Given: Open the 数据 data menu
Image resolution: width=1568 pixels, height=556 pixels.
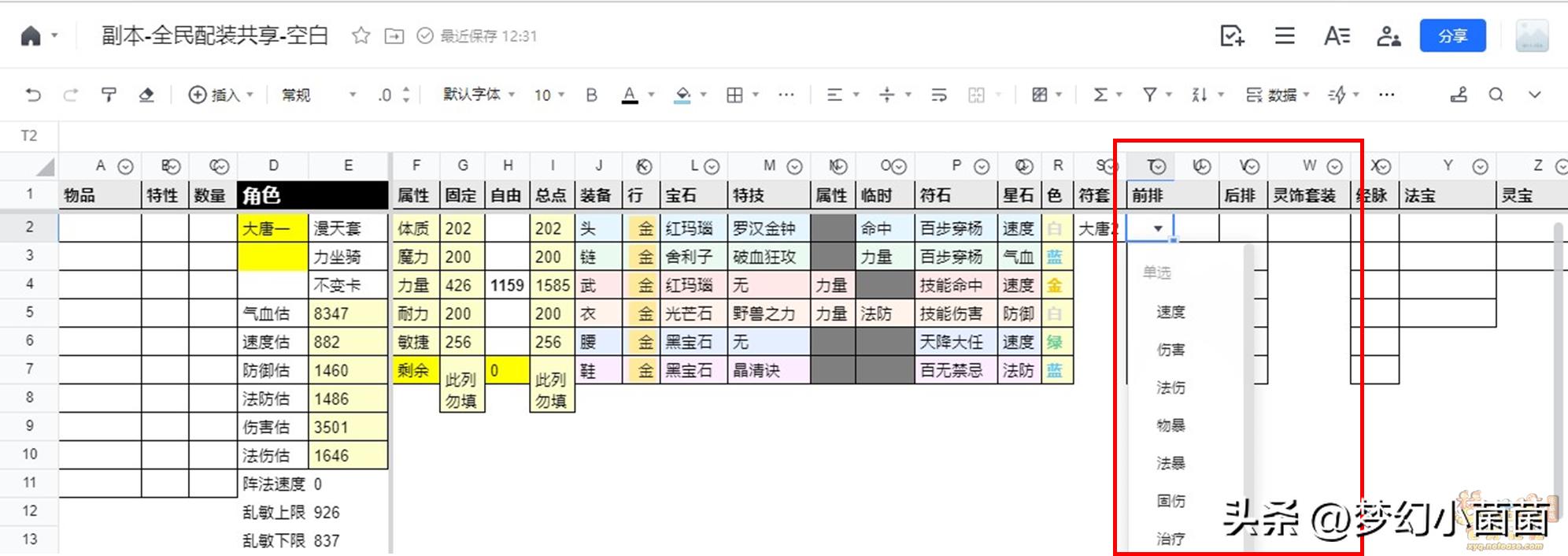Looking at the screenshot, I should coord(1277,95).
